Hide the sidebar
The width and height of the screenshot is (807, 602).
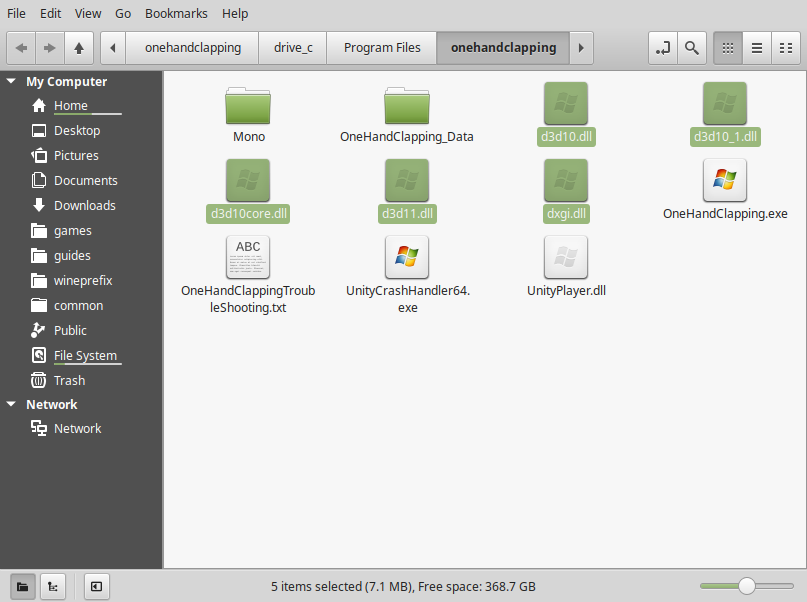[96, 587]
